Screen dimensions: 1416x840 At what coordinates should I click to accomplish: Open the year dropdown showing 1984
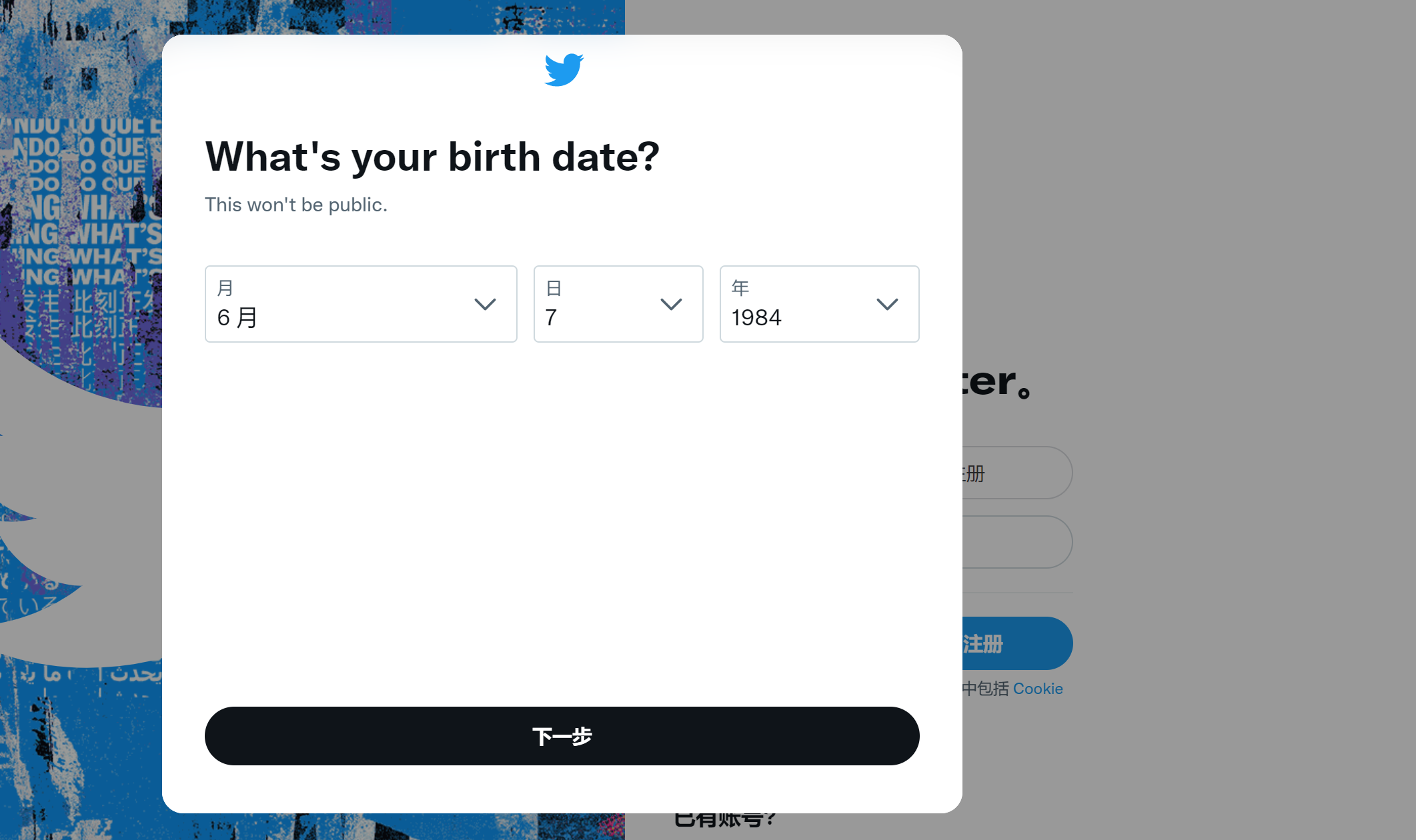[819, 304]
